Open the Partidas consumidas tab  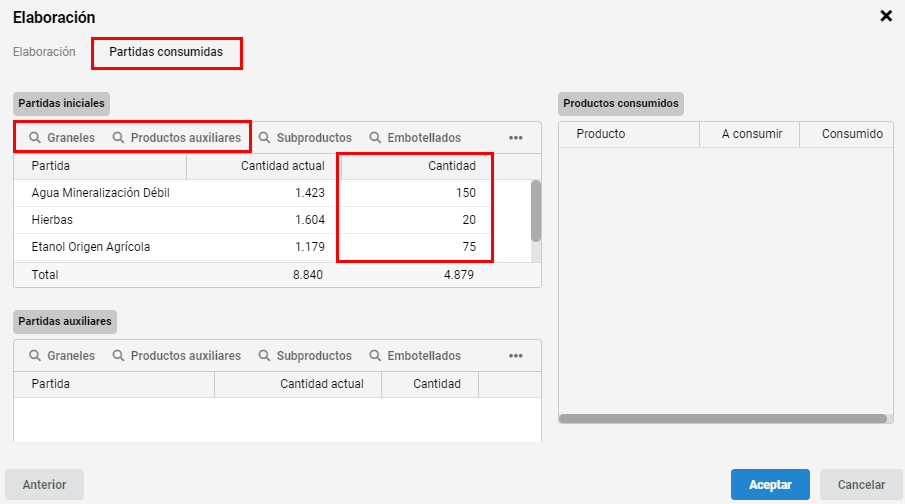coord(166,52)
